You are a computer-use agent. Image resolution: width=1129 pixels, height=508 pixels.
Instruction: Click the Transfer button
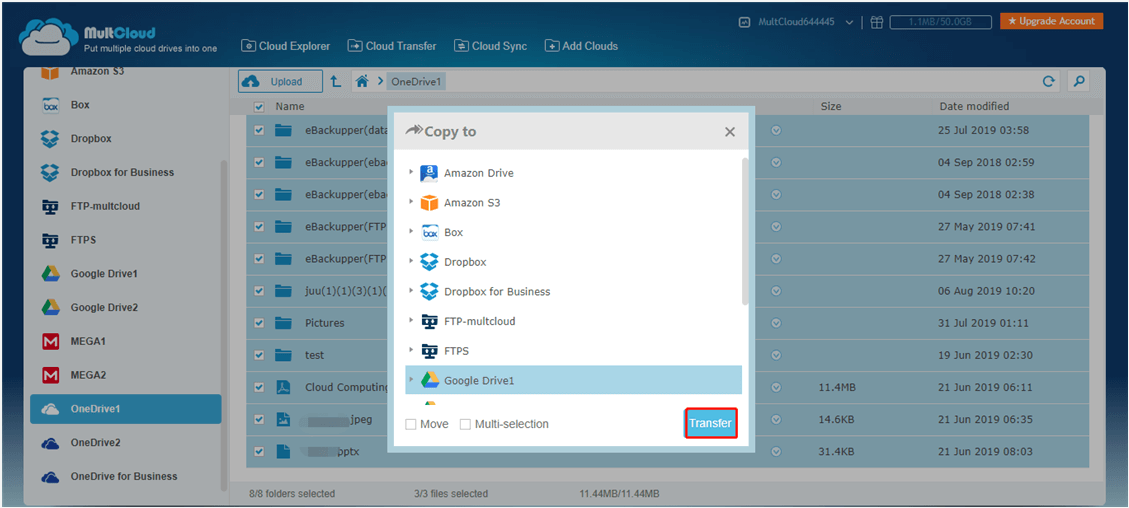710,424
